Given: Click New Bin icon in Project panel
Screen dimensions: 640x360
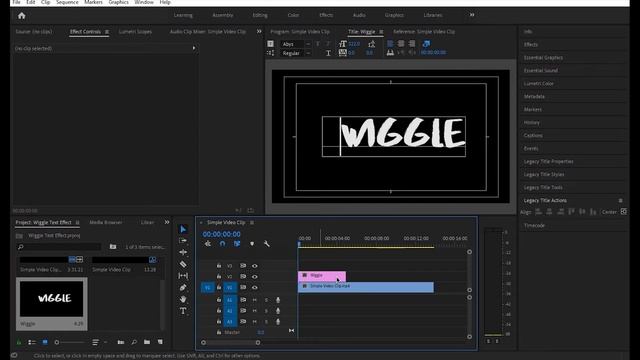Looking at the screenshot, I should coord(147,342).
